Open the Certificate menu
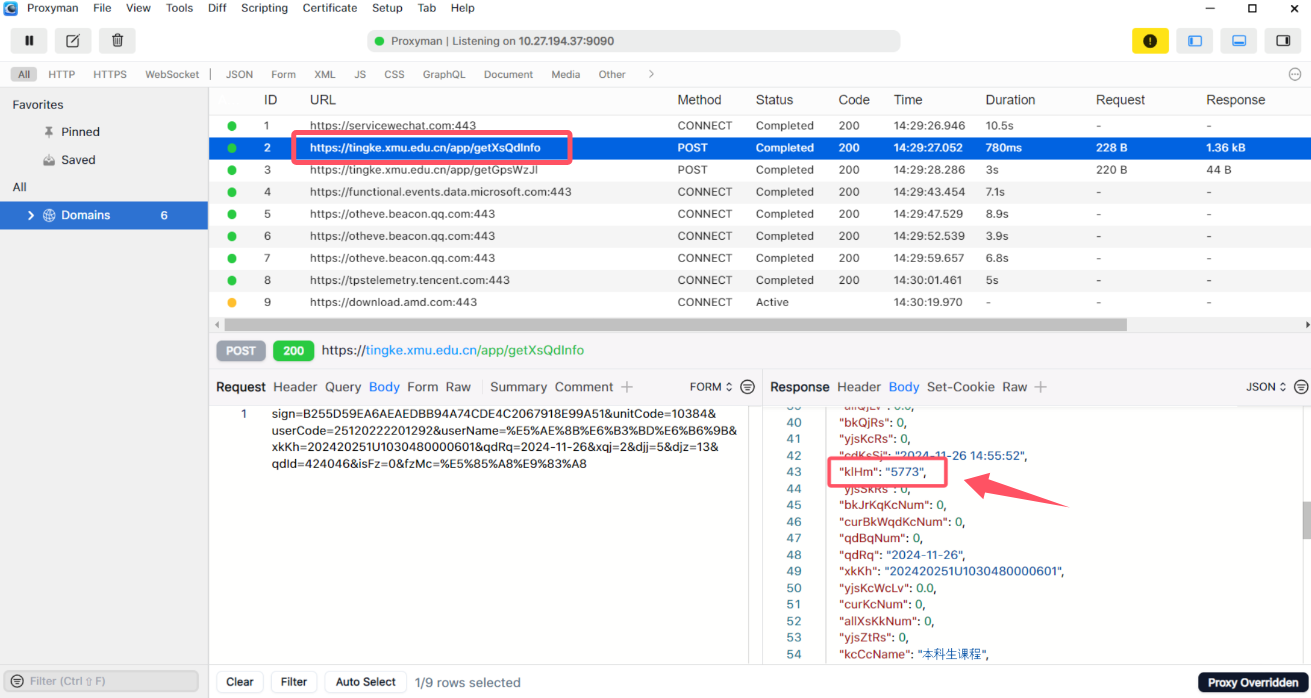 (330, 8)
